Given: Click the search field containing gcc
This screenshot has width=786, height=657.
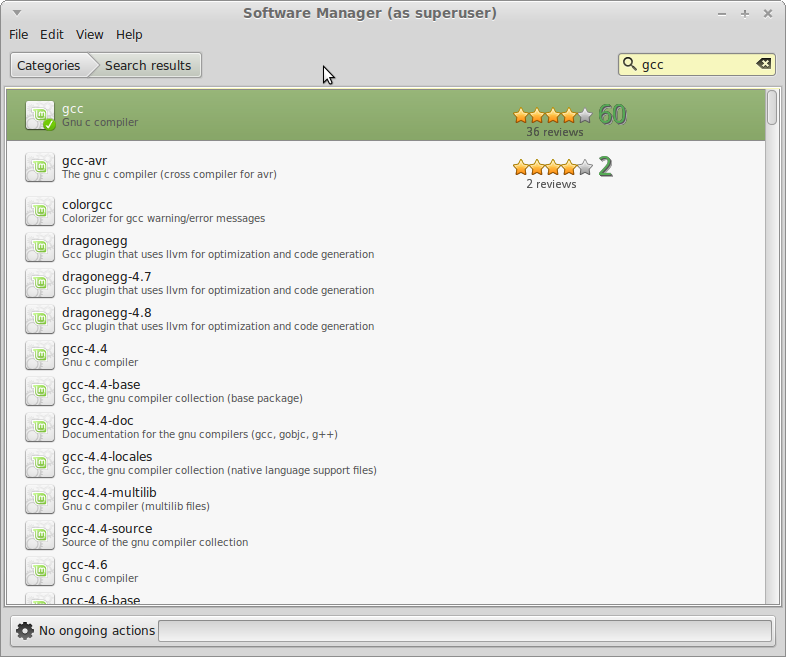Looking at the screenshot, I should [x=697, y=65].
